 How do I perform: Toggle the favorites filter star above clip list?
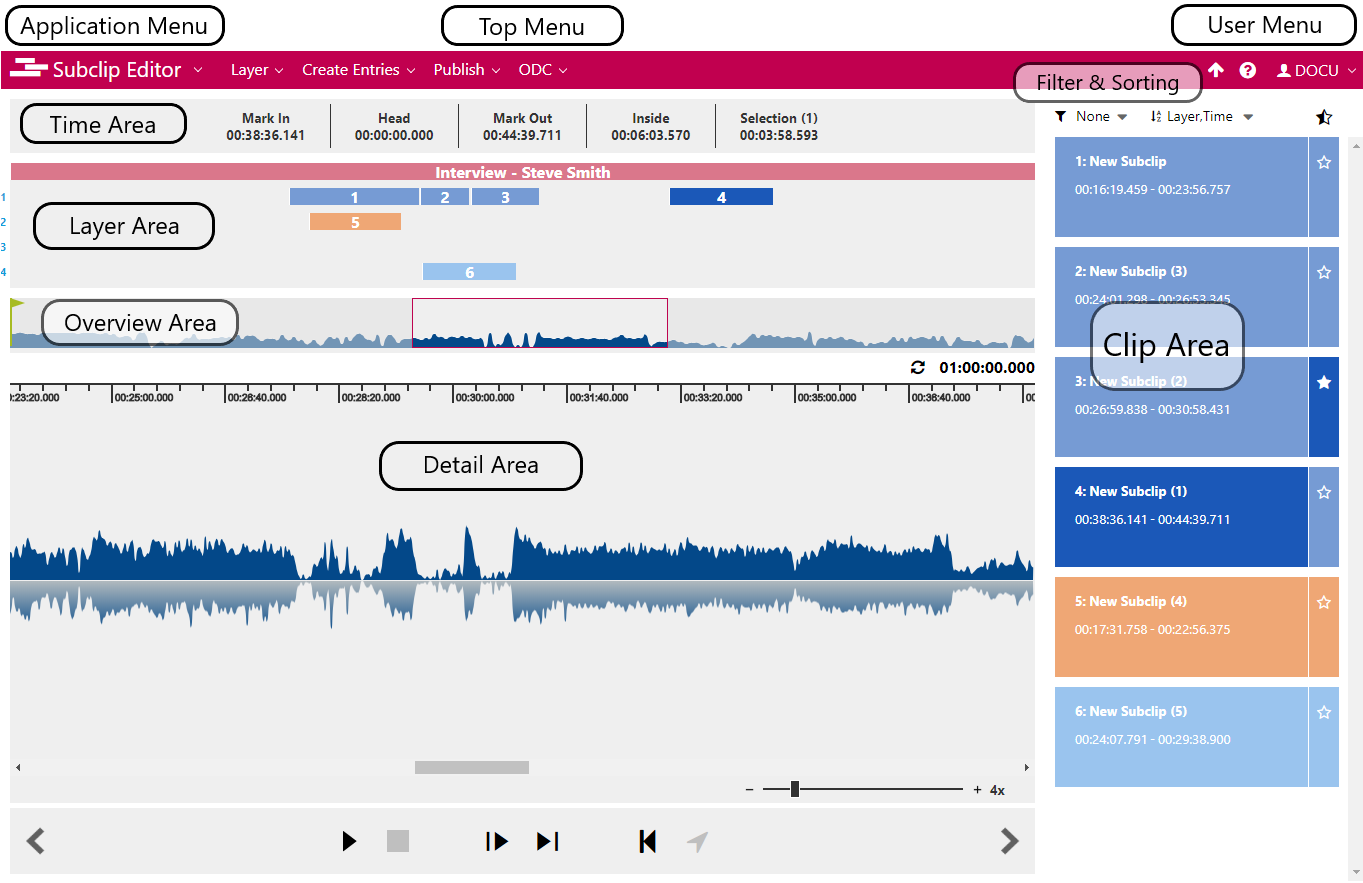[x=1324, y=117]
